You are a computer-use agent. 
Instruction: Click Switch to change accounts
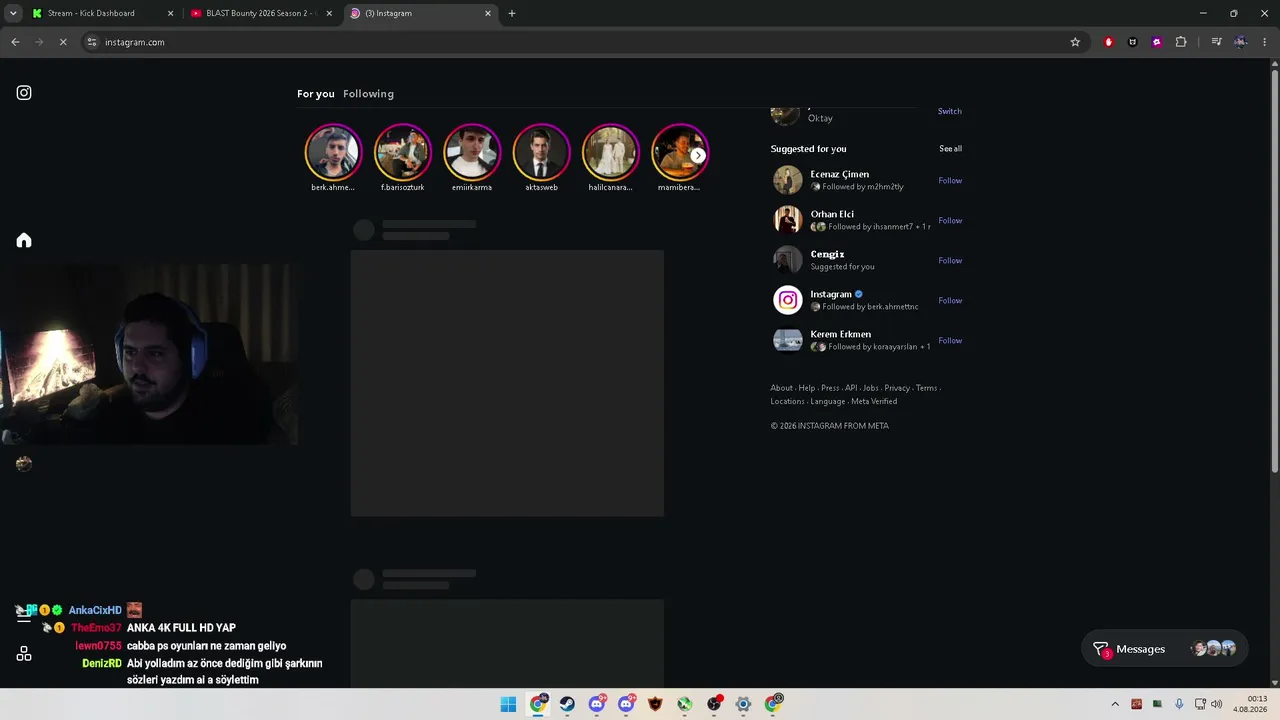click(949, 111)
